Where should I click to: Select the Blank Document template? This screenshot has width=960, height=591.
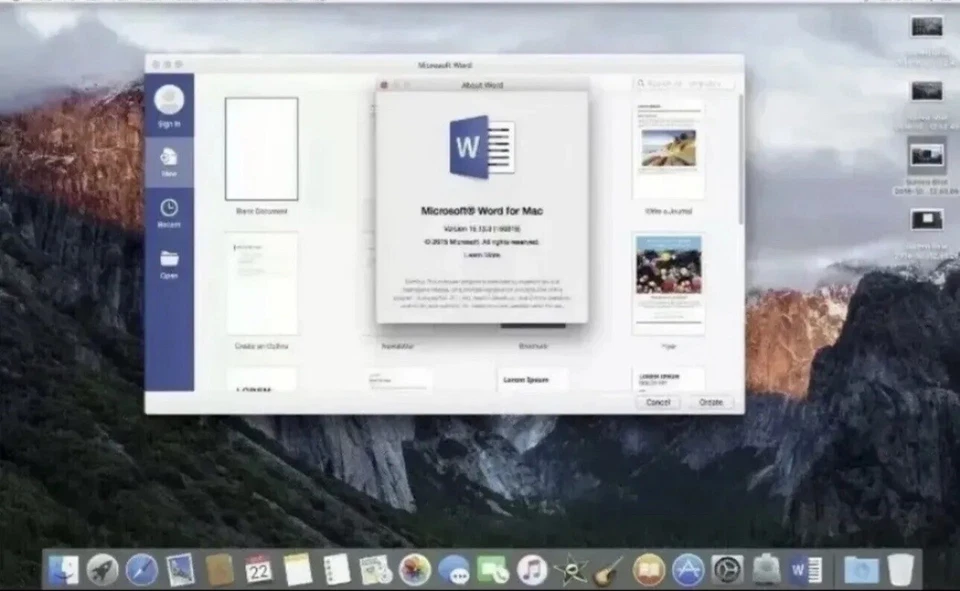tap(262, 150)
